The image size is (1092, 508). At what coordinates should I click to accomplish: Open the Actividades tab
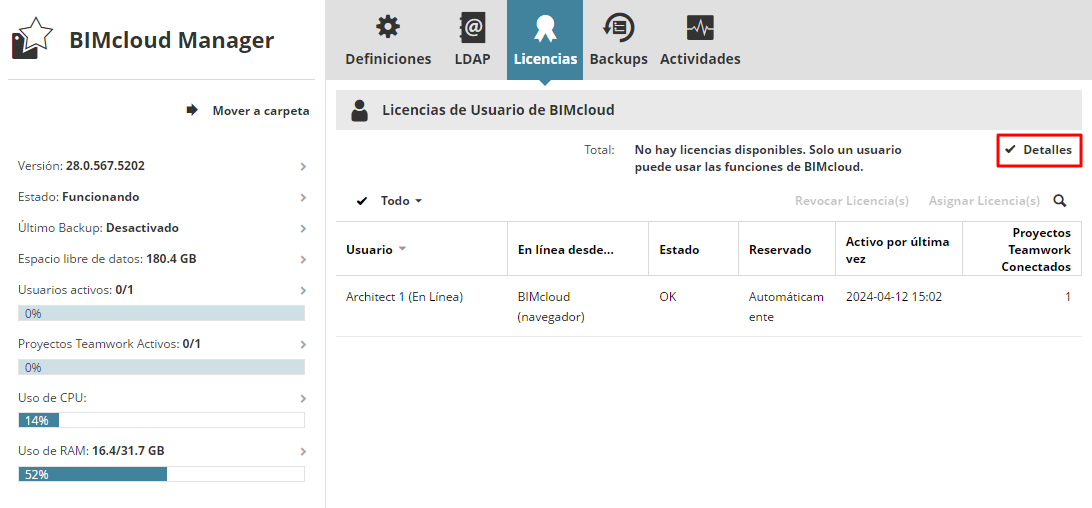click(700, 40)
